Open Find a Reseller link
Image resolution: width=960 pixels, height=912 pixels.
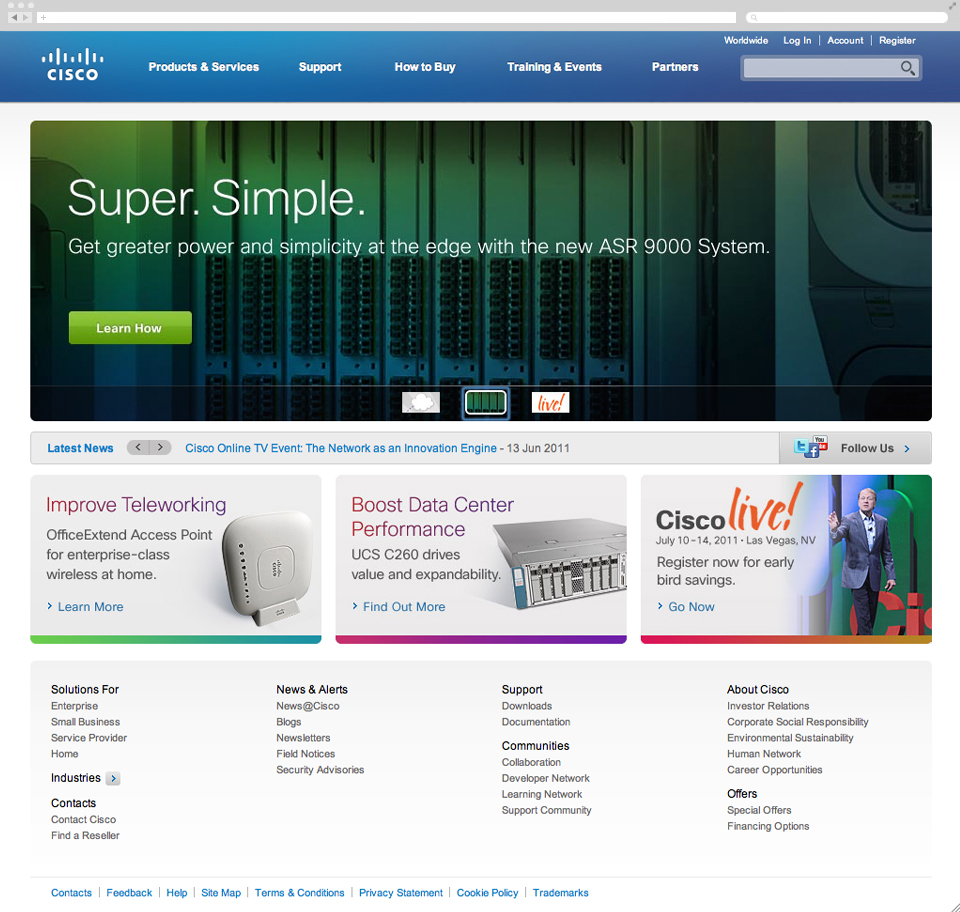click(x=85, y=835)
